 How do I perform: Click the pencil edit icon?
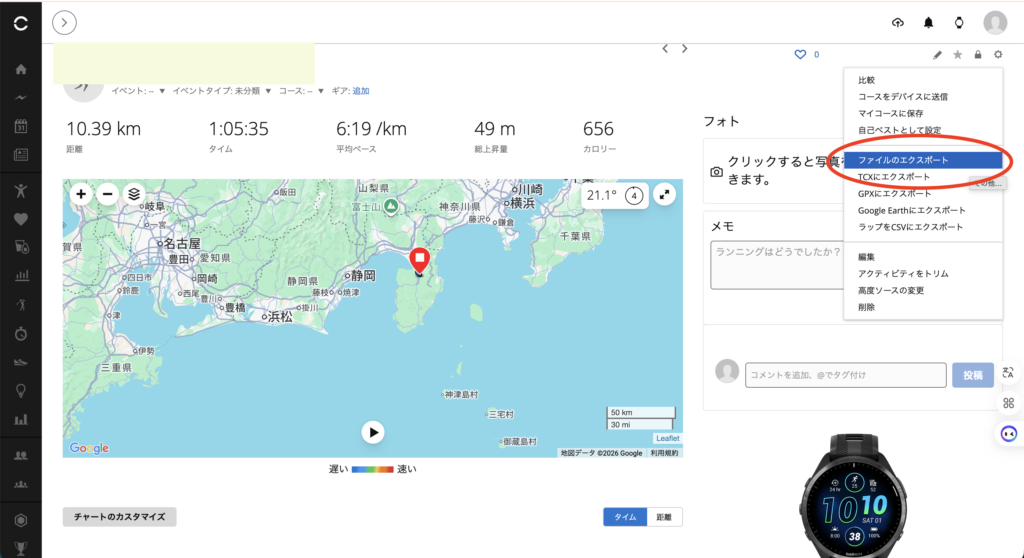[x=937, y=55]
